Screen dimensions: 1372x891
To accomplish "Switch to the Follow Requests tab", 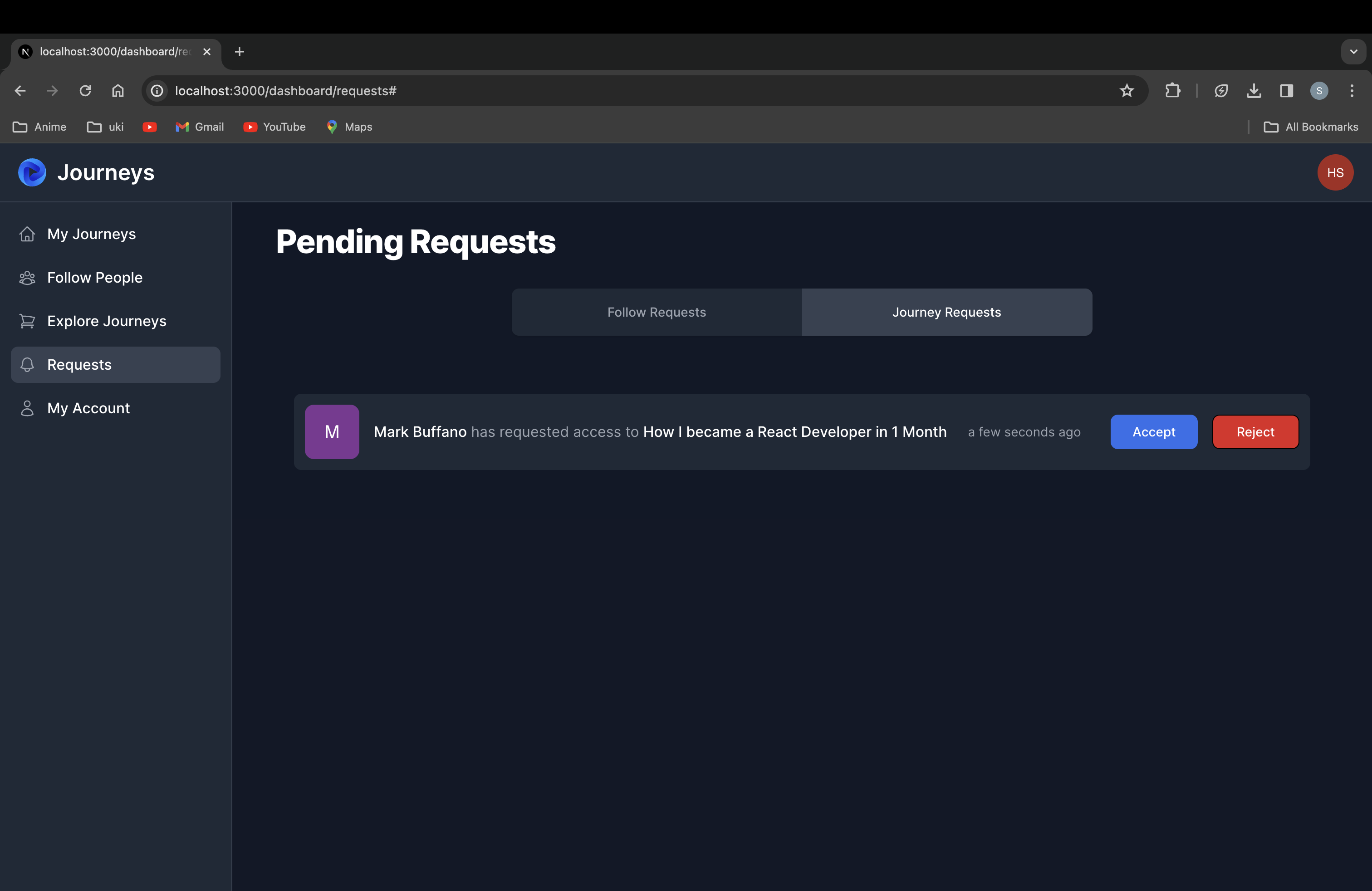I will [656, 313].
